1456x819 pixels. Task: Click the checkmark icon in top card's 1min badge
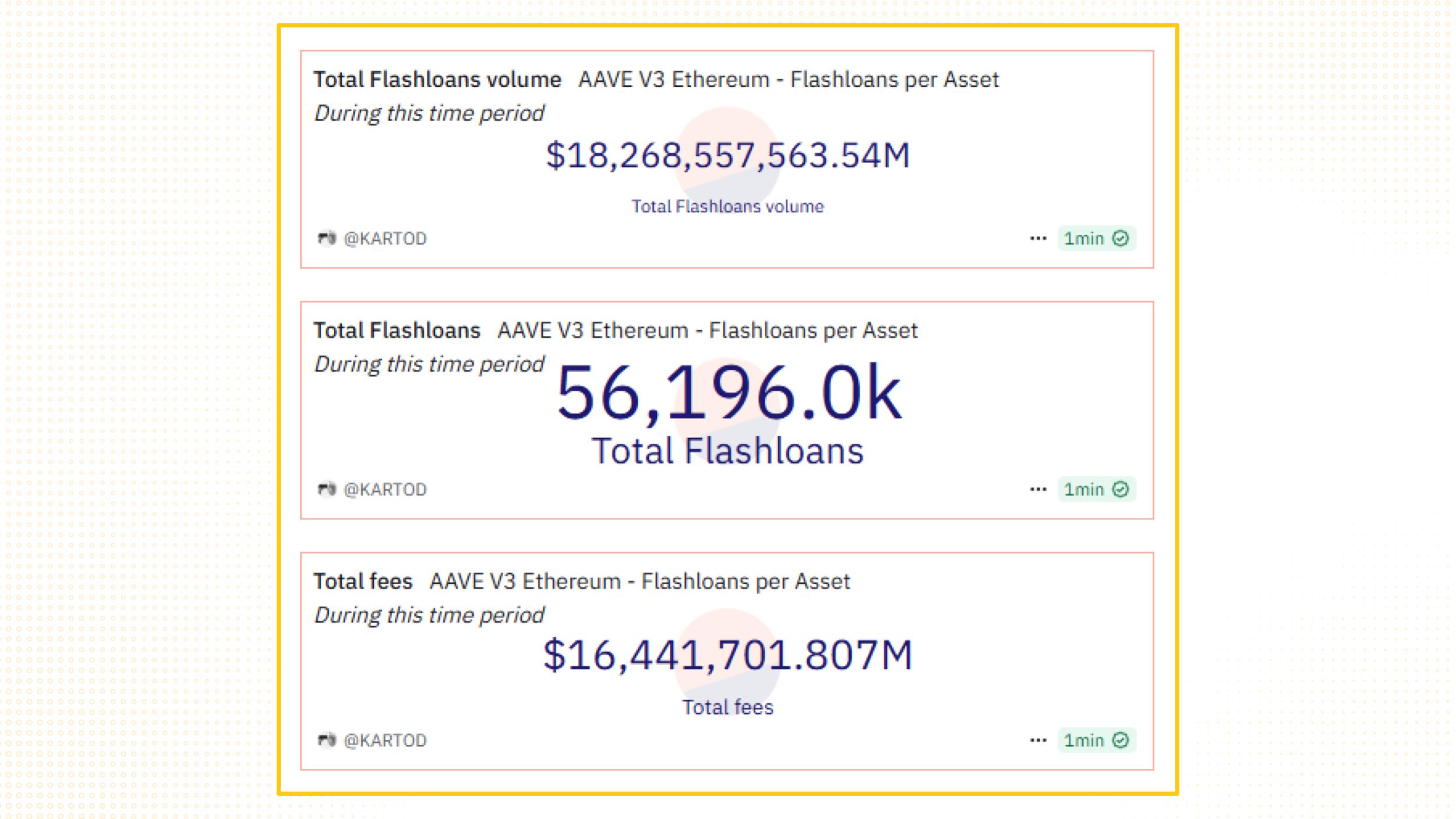click(x=1120, y=238)
